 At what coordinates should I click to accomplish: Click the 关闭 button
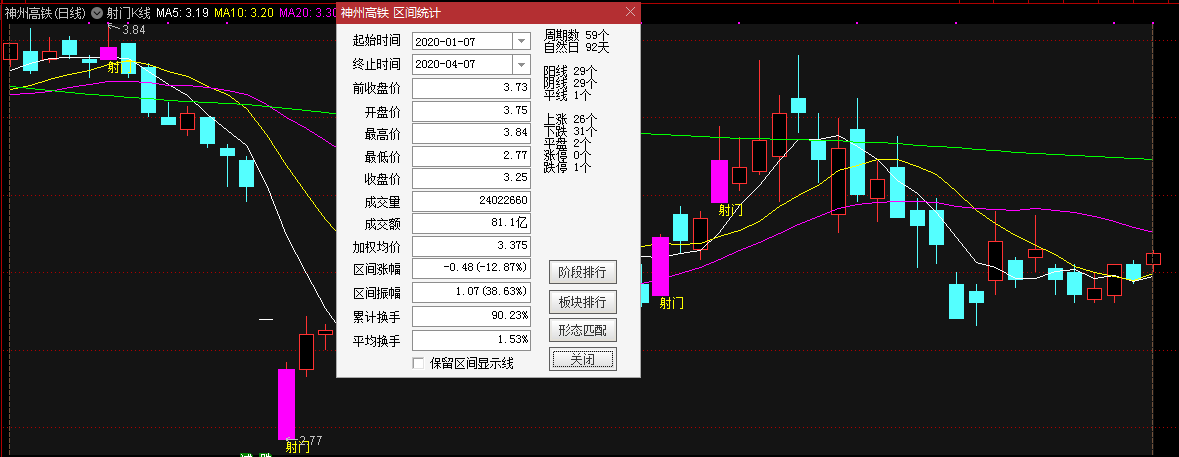tap(583, 359)
